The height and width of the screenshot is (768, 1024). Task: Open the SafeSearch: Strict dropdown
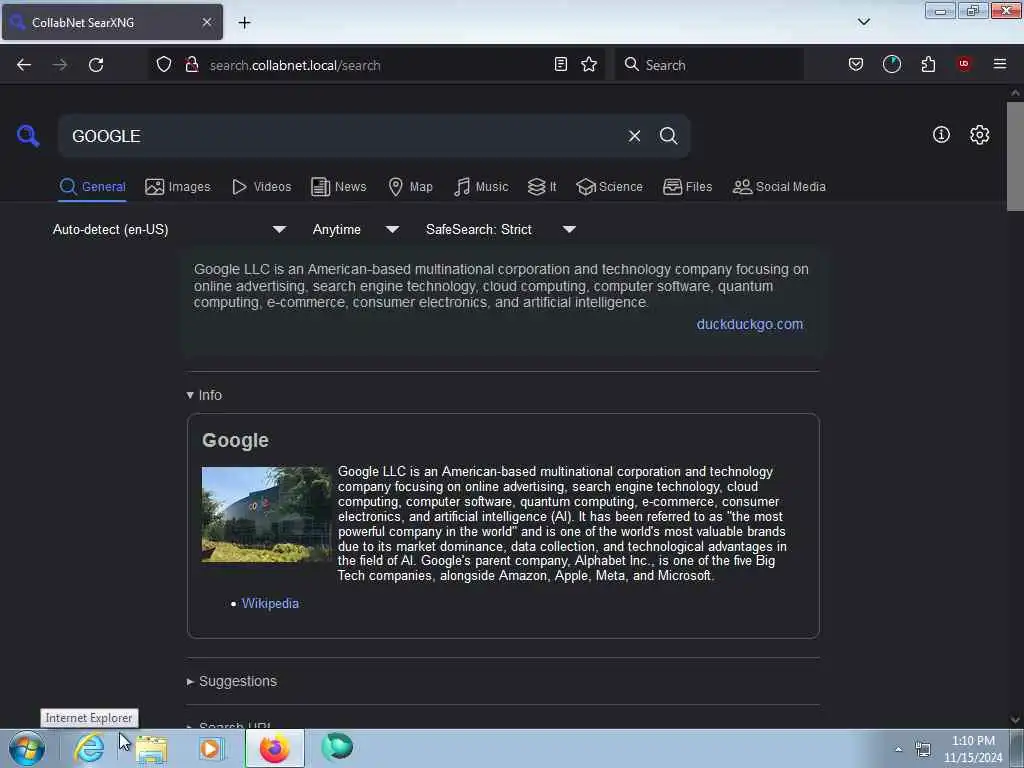coord(500,229)
